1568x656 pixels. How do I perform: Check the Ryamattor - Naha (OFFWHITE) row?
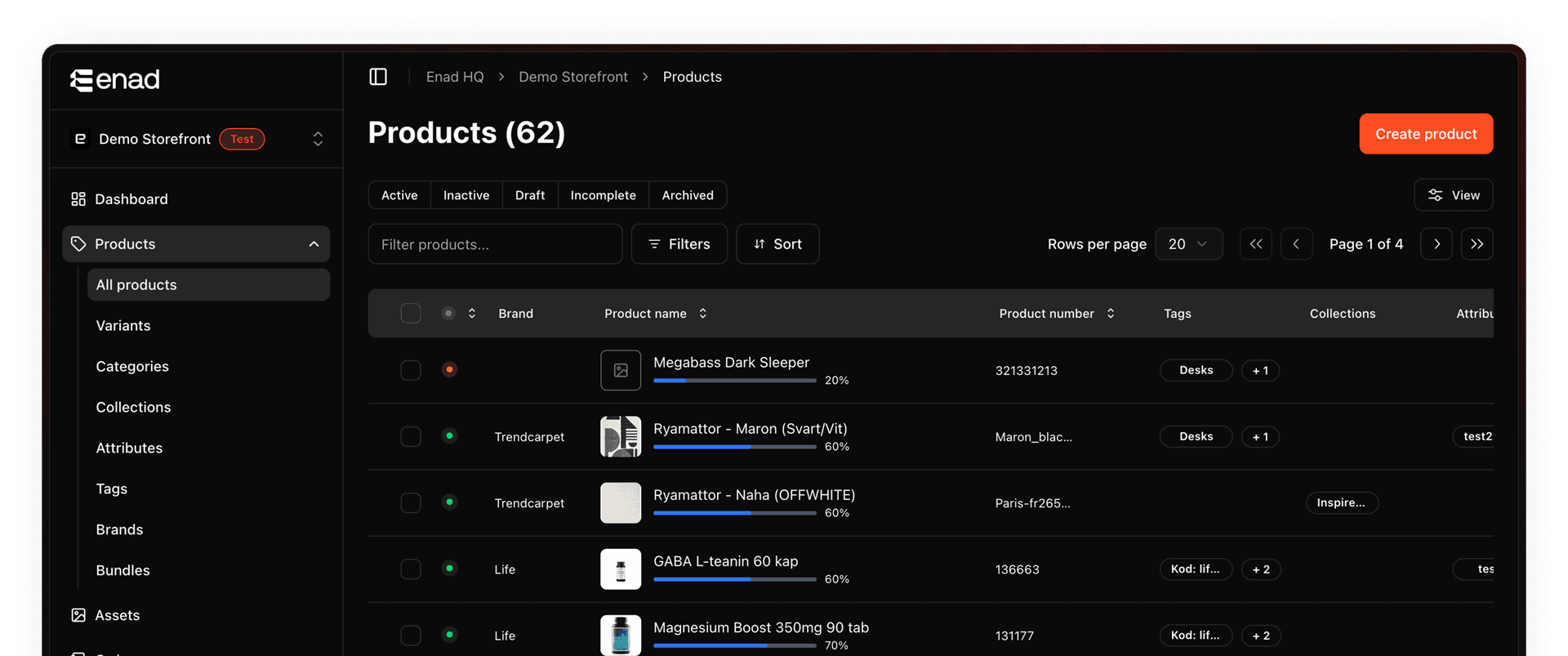tap(411, 502)
